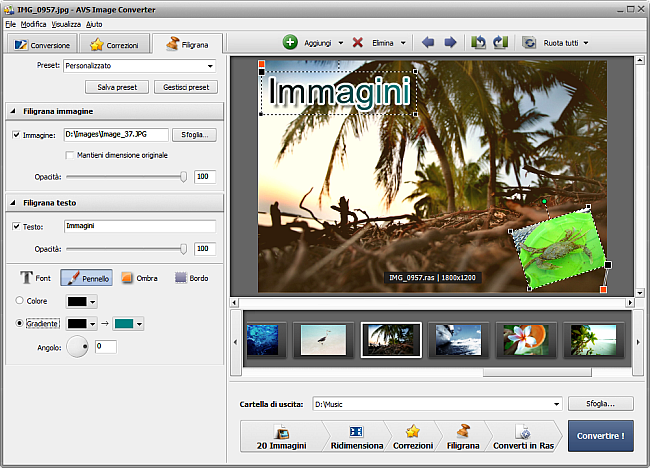Image resolution: width=650 pixels, height=468 pixels.
Task: Select the flower and orange thumbnail
Action: point(526,340)
